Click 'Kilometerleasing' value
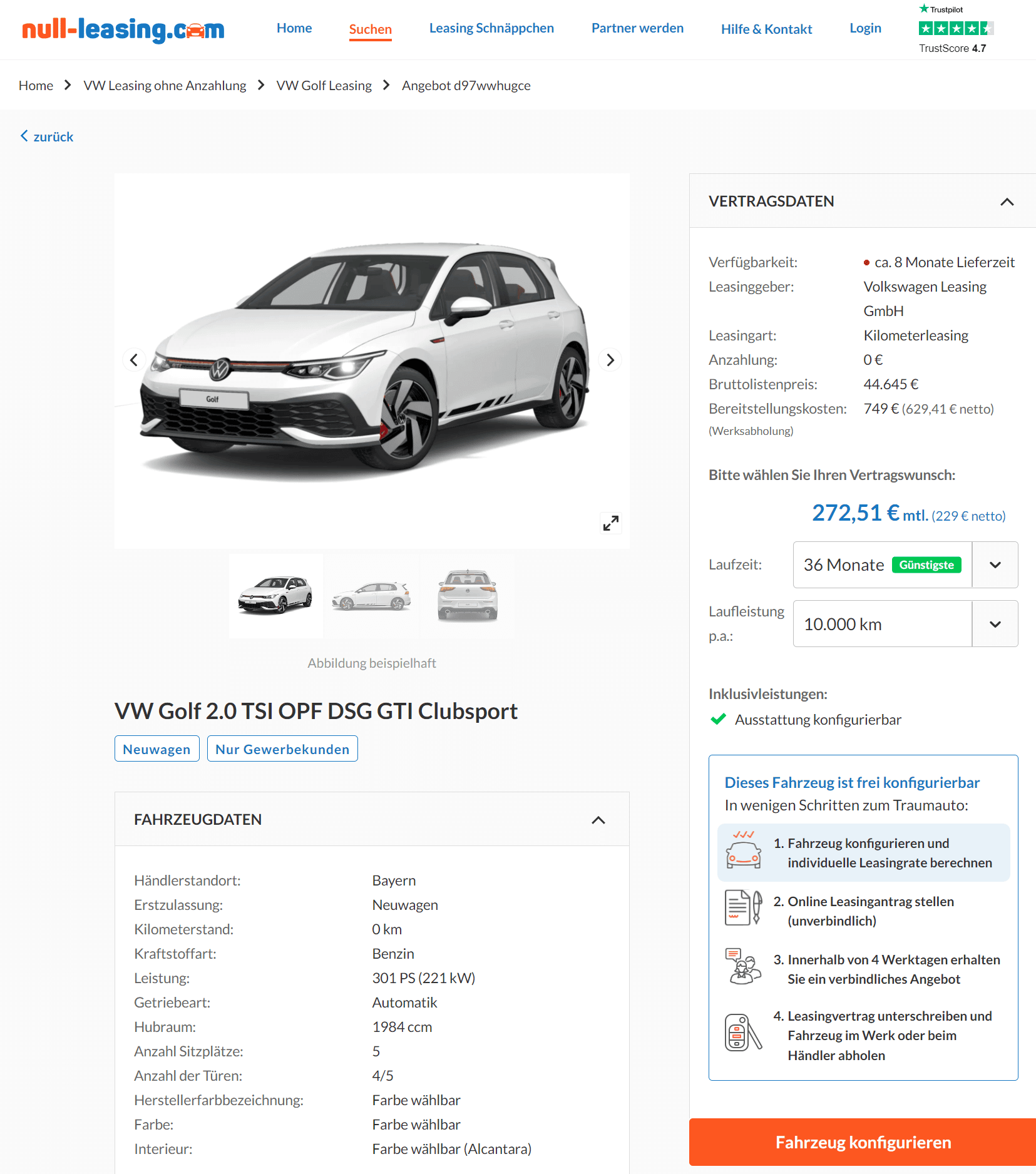Viewport: 1036px width, 1174px height. [x=916, y=336]
